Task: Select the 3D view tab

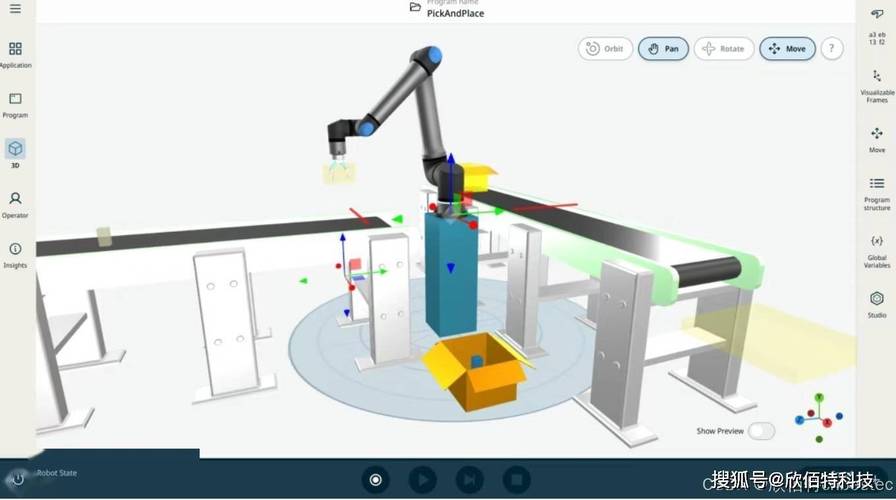Action: pyautogui.click(x=15, y=153)
